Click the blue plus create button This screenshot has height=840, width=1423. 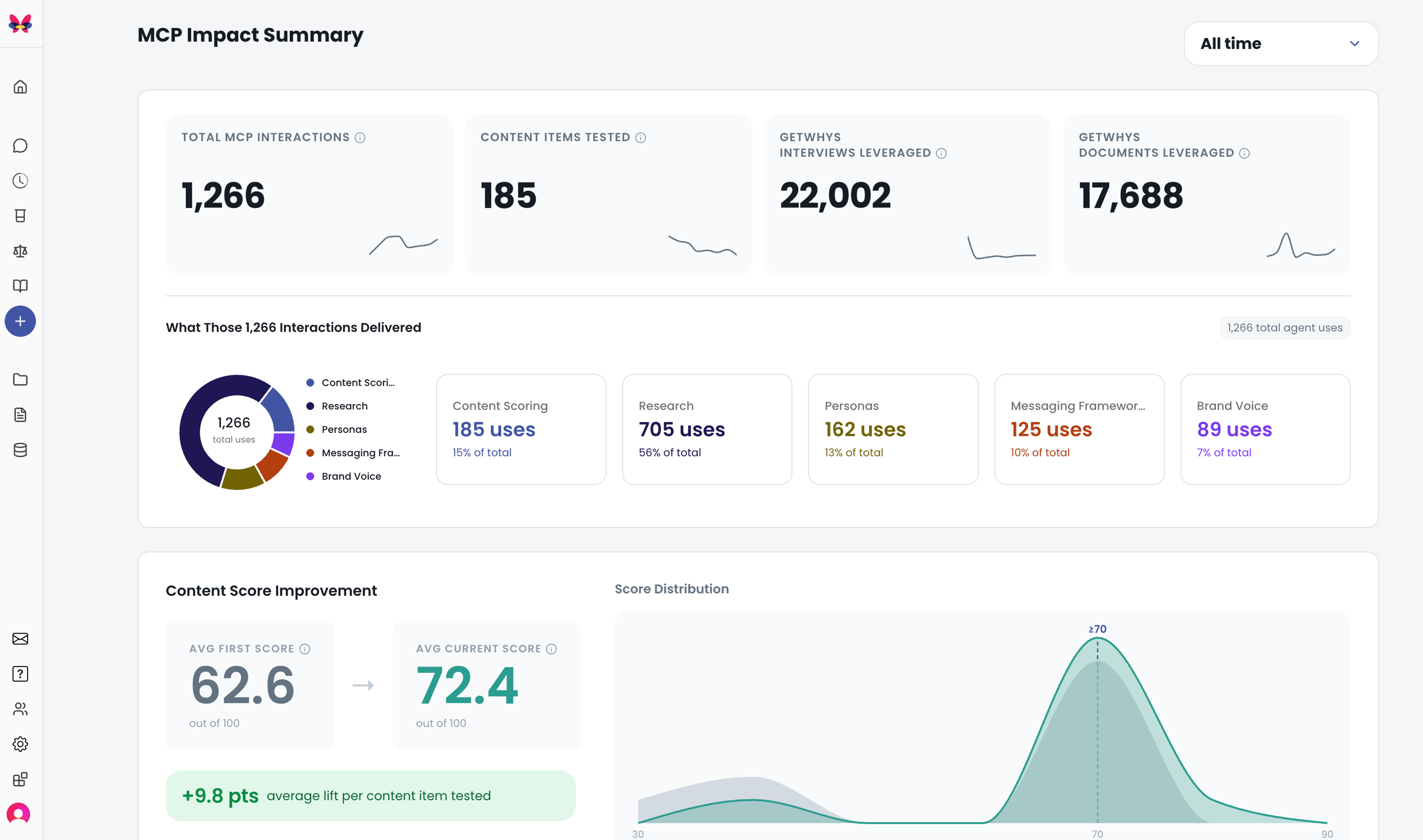coord(20,321)
